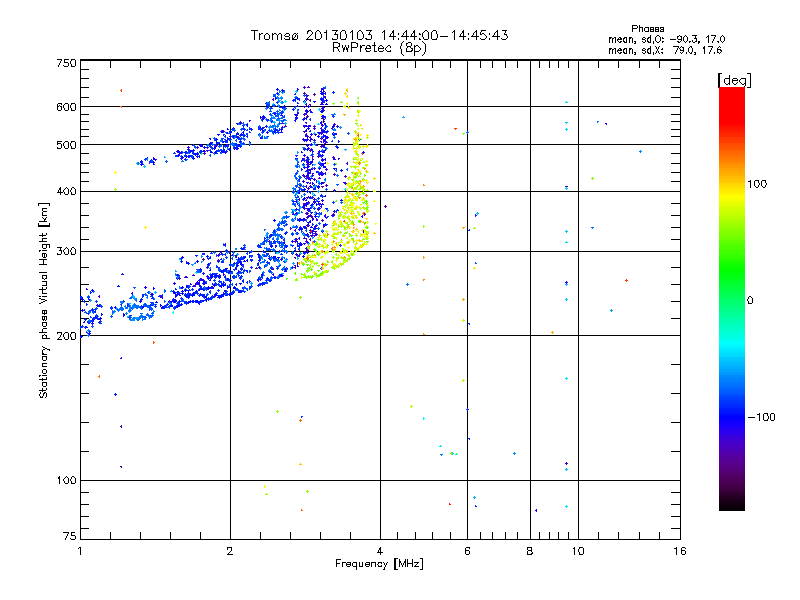Click the y-axis '300' tick label
This screenshot has width=800, height=600.
pyautogui.click(x=66, y=252)
